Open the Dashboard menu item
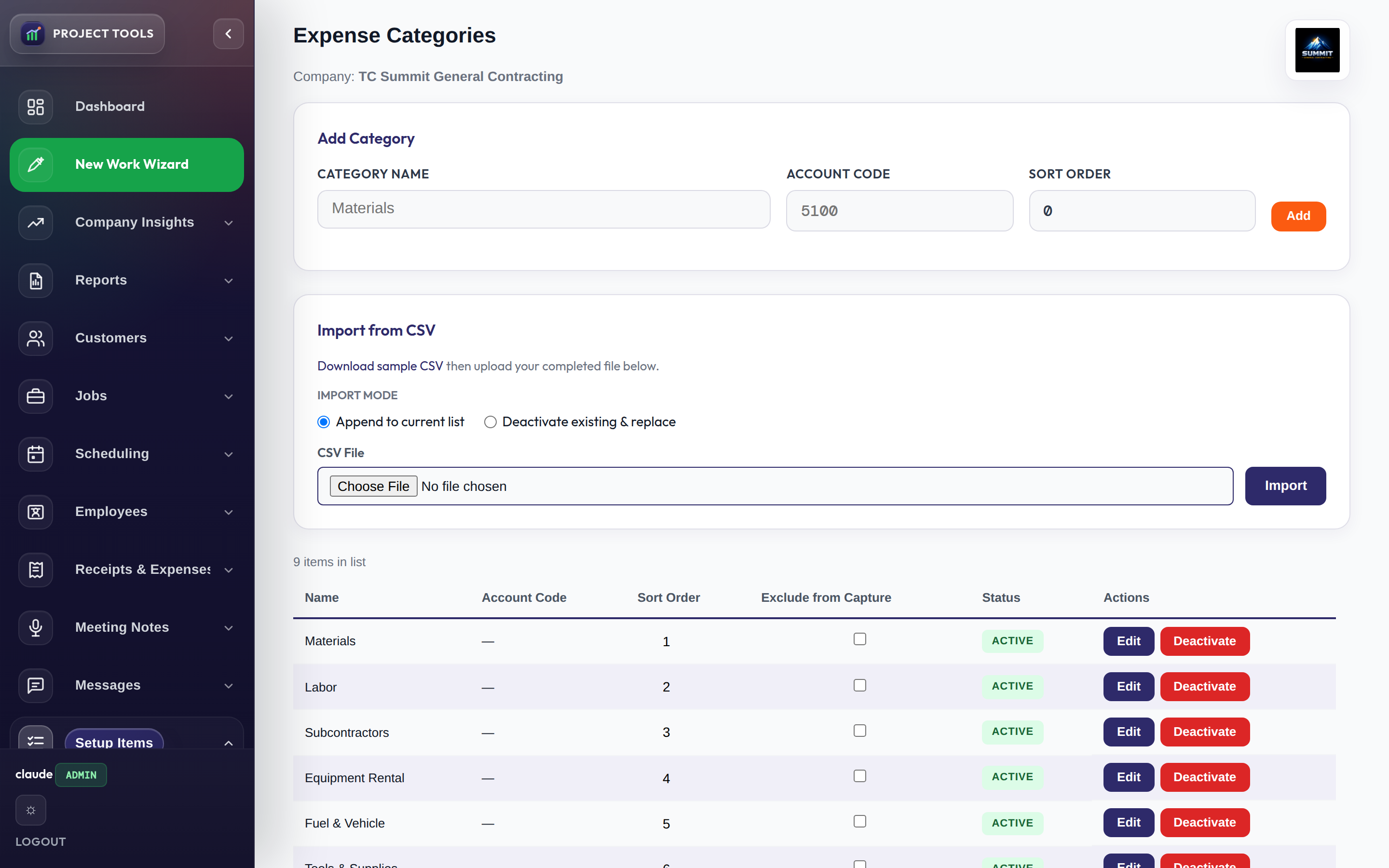 coord(127,107)
